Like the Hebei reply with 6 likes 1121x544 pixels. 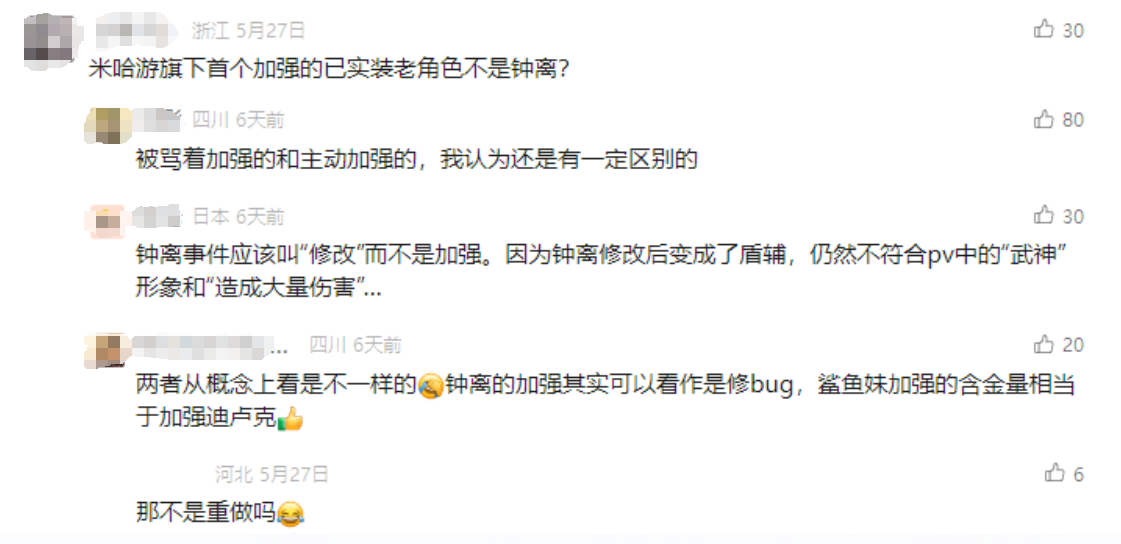(1055, 473)
